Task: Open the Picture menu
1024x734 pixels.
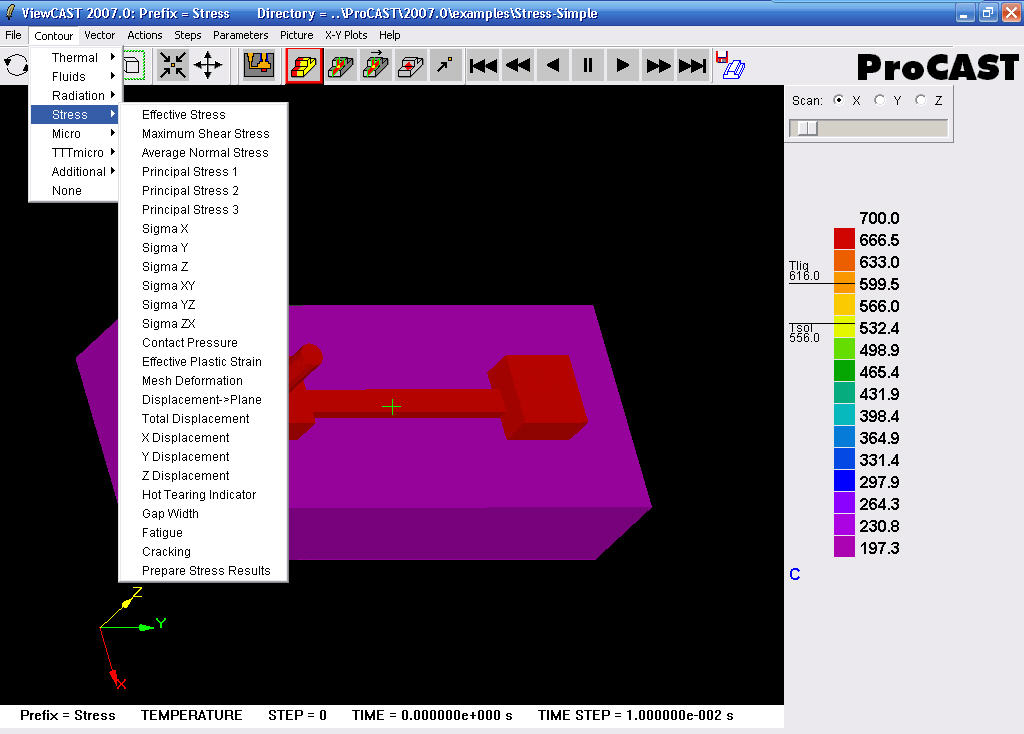Action: (296, 35)
